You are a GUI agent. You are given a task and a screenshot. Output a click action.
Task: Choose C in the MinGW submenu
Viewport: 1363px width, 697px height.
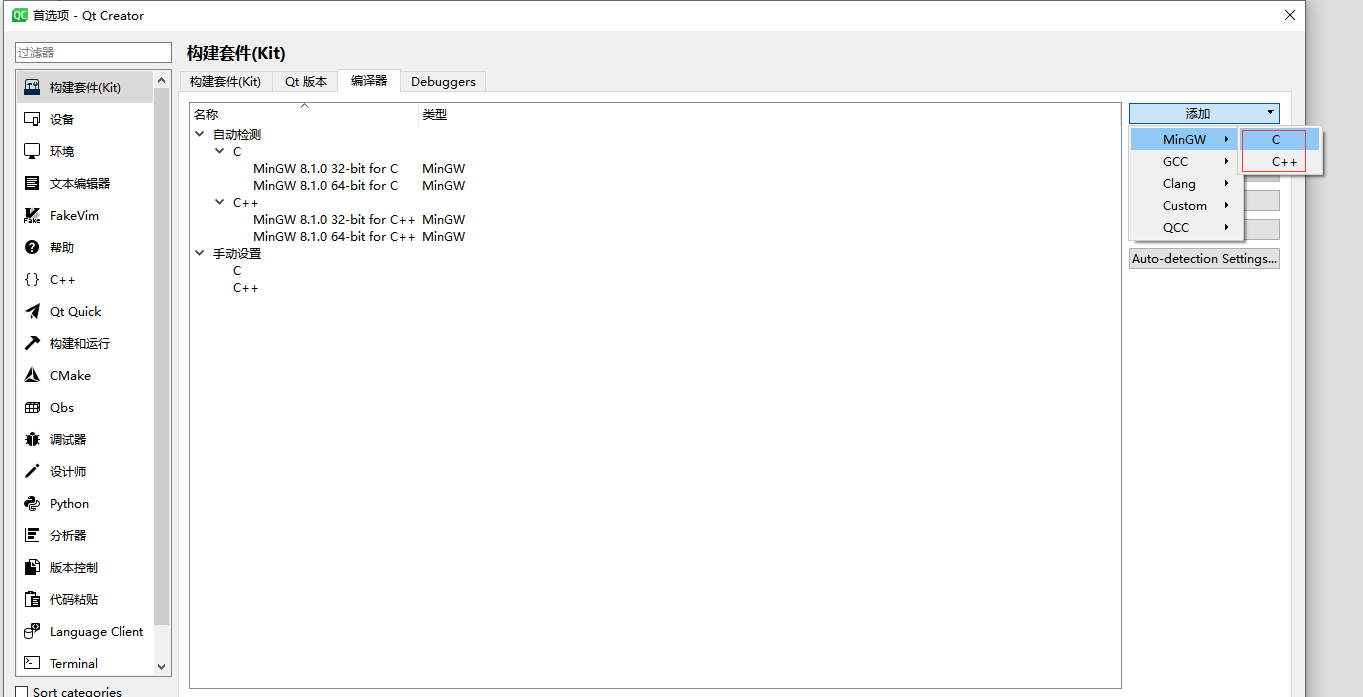pyautogui.click(x=1281, y=140)
